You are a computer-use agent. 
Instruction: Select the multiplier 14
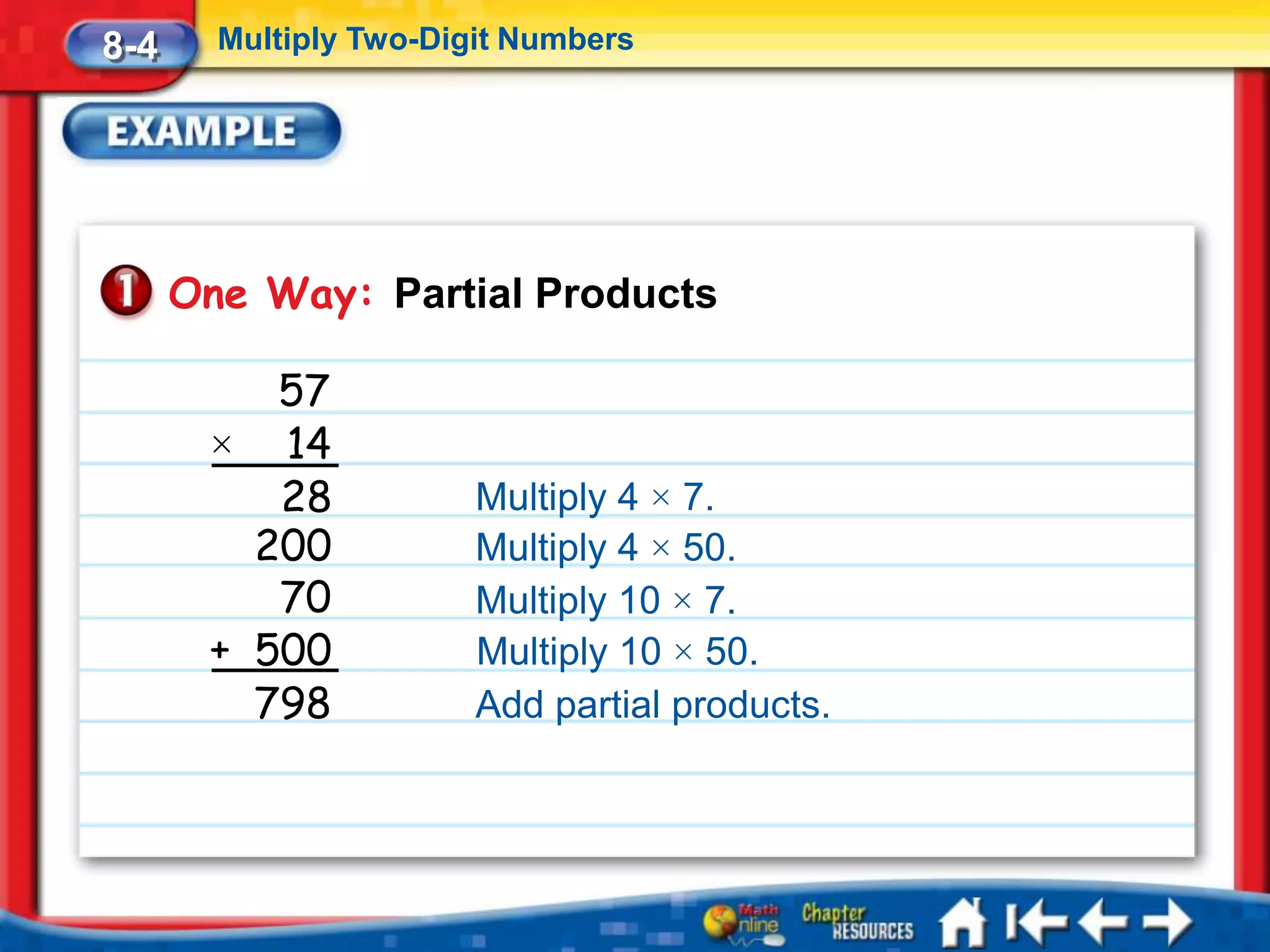pyautogui.click(x=309, y=443)
